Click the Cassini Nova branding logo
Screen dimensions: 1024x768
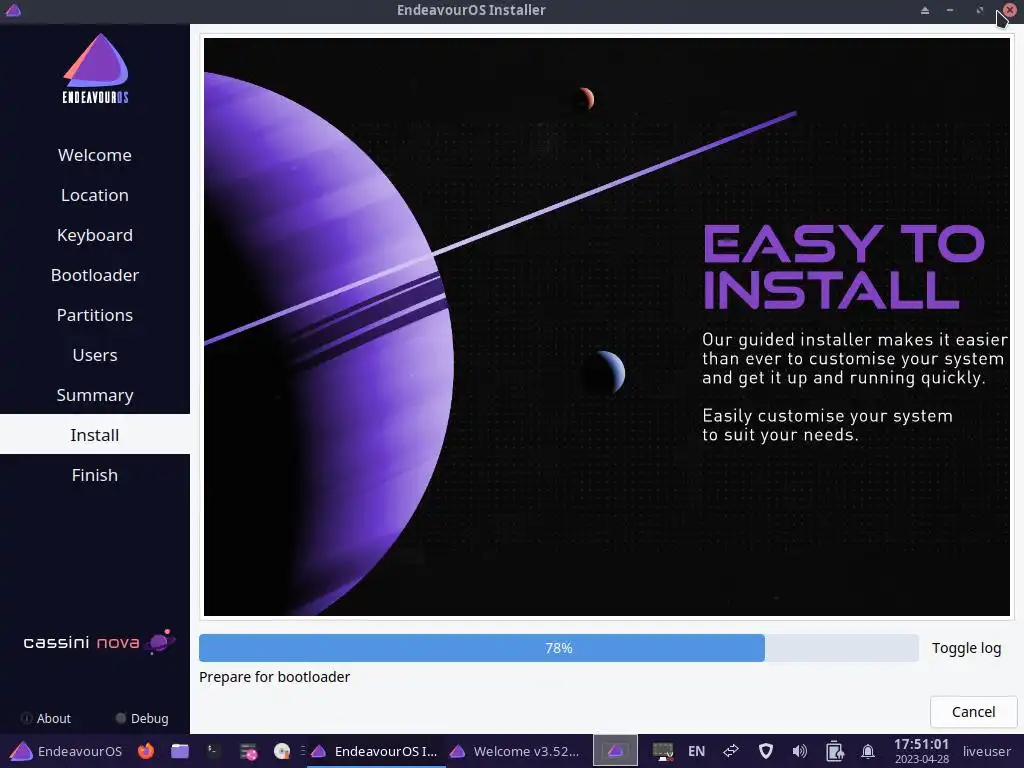click(x=99, y=642)
